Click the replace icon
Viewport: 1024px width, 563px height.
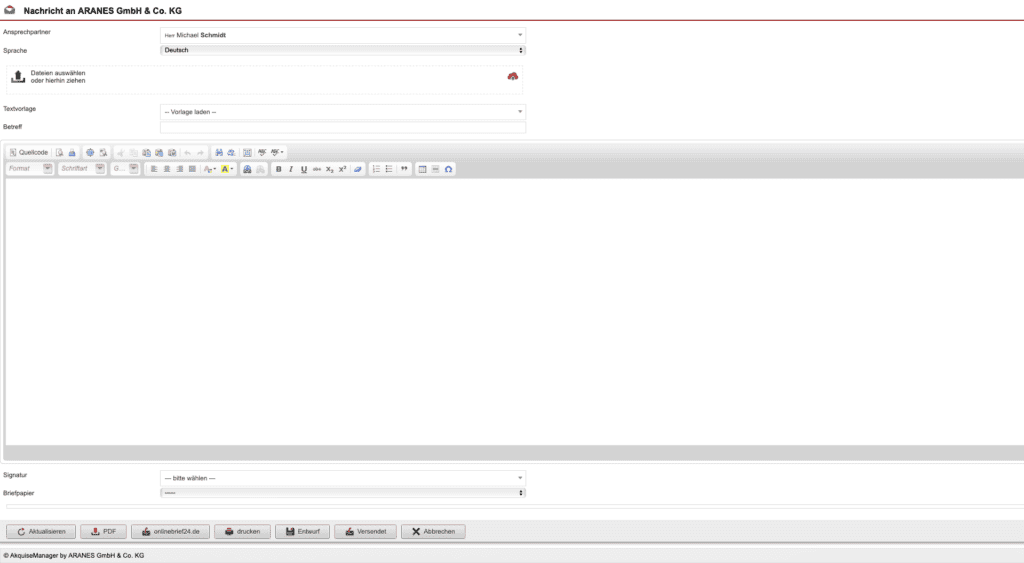click(231, 152)
